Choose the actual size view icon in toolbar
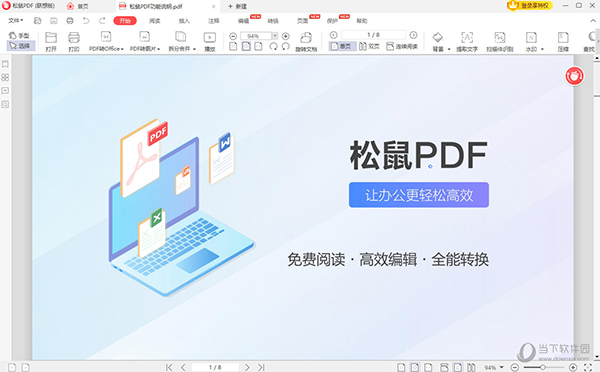This screenshot has width=600, height=372. coord(233,46)
